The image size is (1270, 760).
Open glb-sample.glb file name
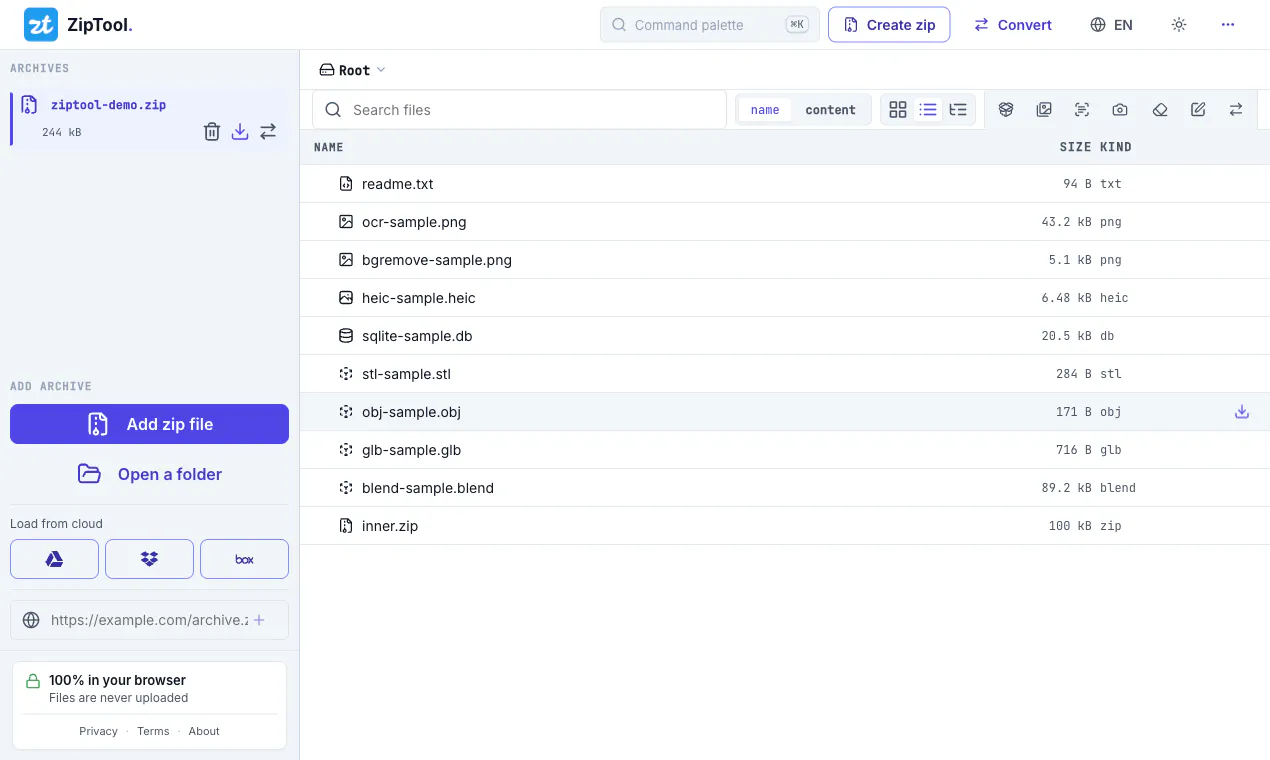coord(412,450)
